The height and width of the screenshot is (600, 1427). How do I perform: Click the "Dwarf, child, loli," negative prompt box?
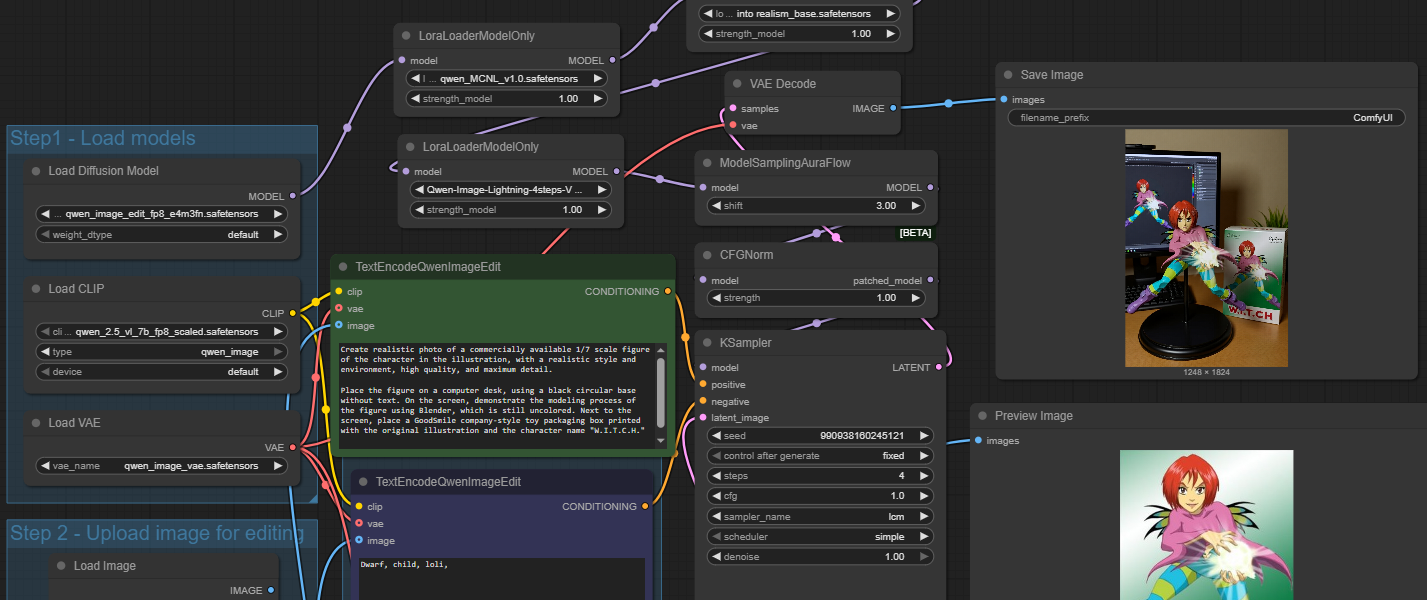[x=501, y=579]
